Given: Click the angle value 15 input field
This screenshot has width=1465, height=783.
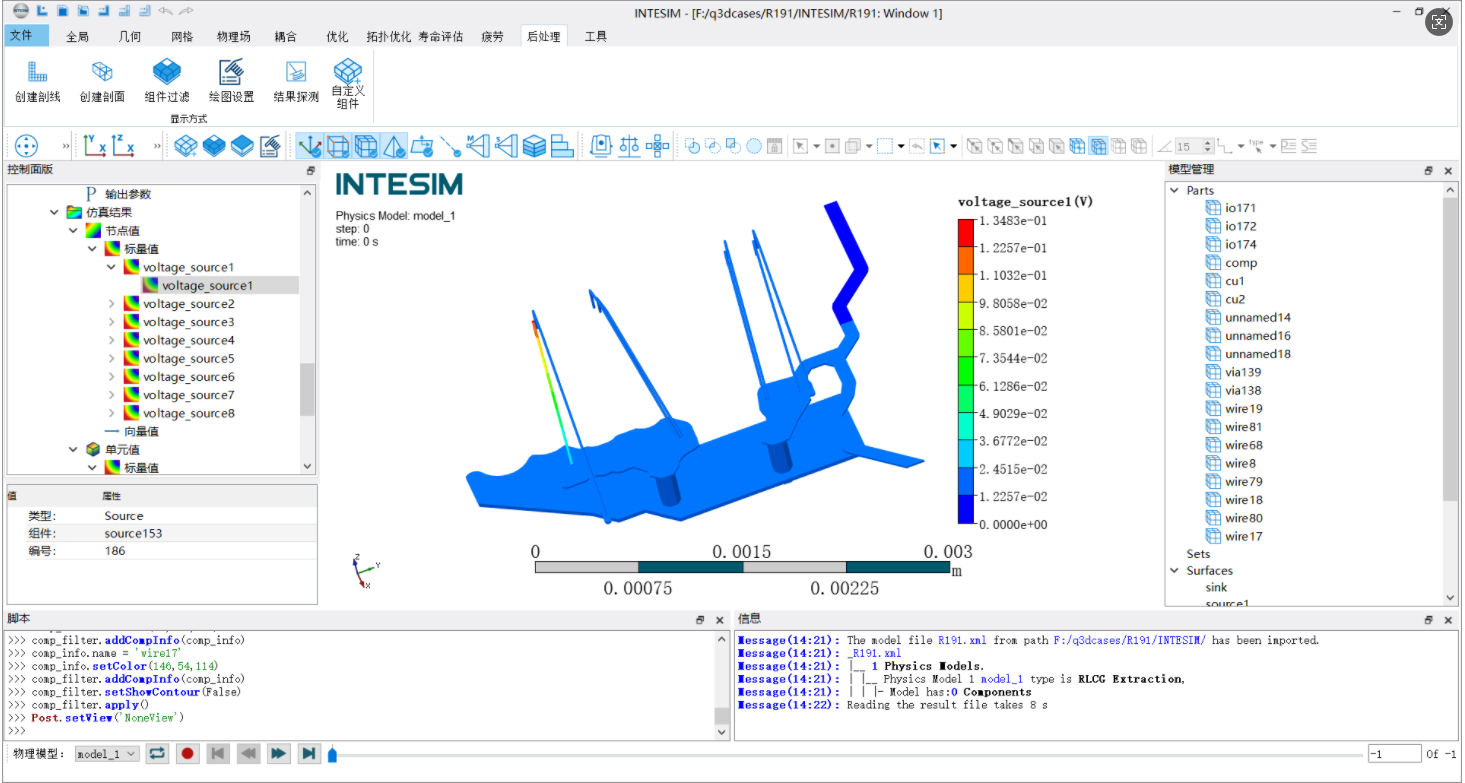Looking at the screenshot, I should tap(1189, 146).
